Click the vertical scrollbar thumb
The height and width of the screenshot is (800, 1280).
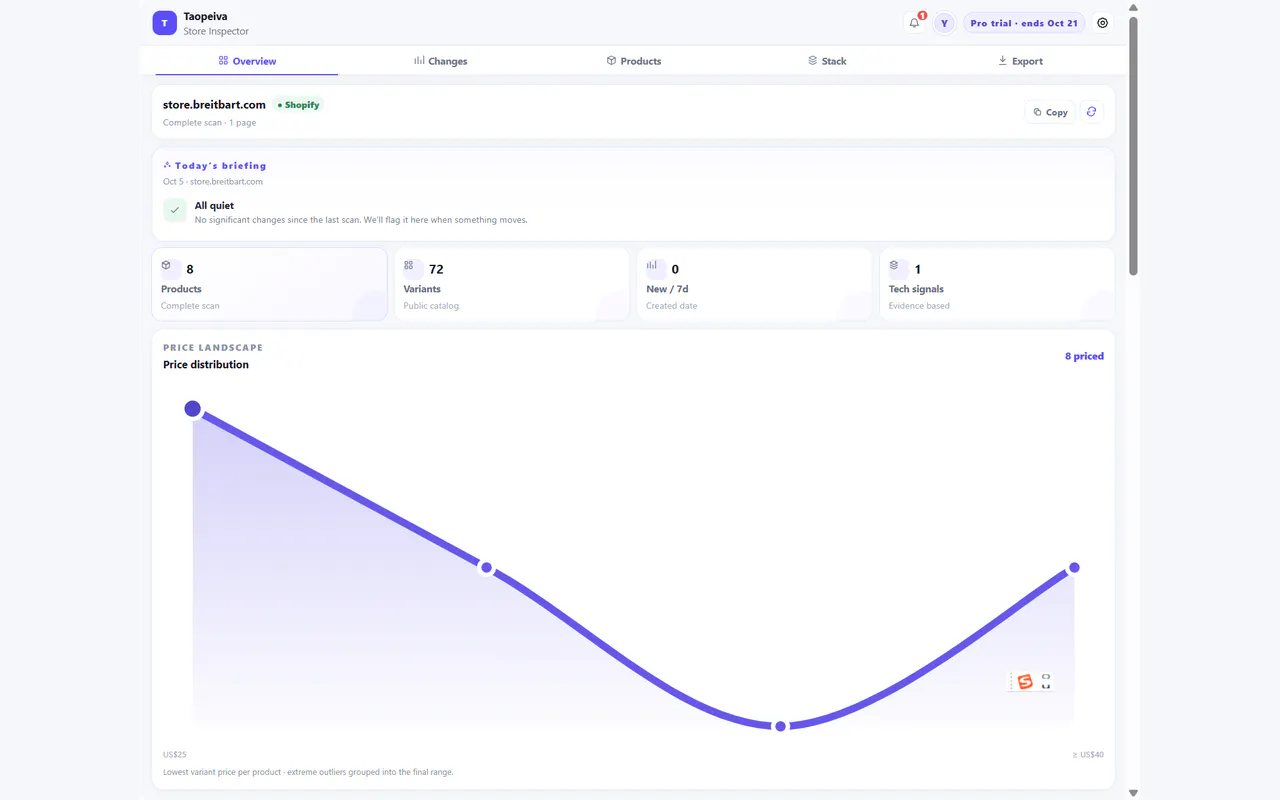coord(1133,145)
